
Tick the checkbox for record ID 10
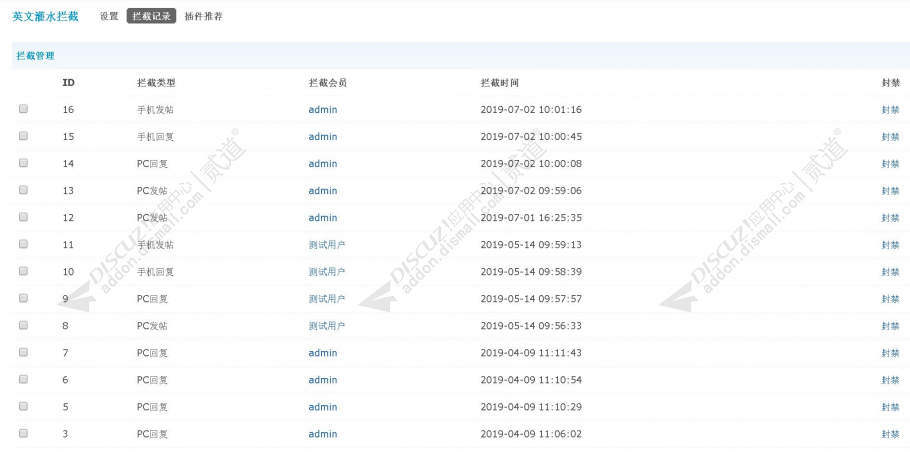pyautogui.click(x=23, y=271)
